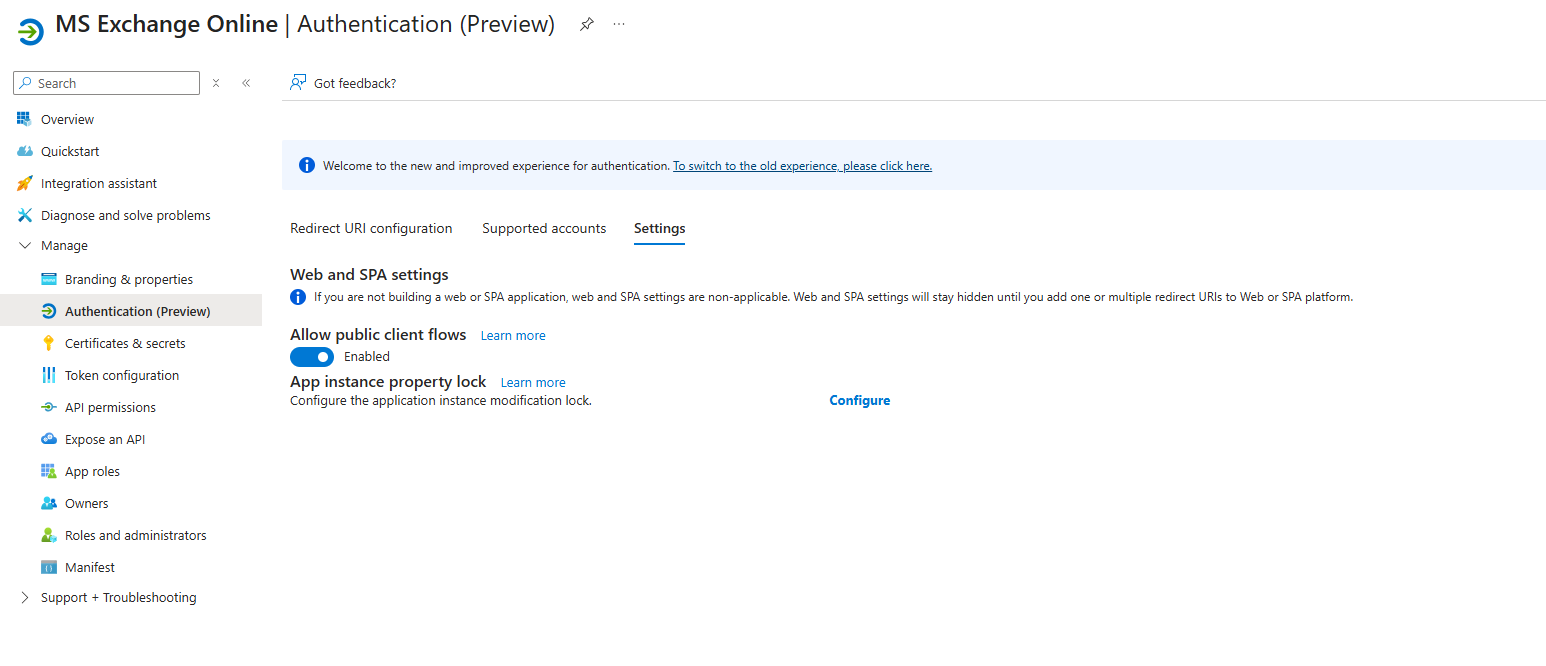Screen dimensions: 1546x666
Task: Click the Authentication (Preview) sidebar icon
Action: pos(49,311)
